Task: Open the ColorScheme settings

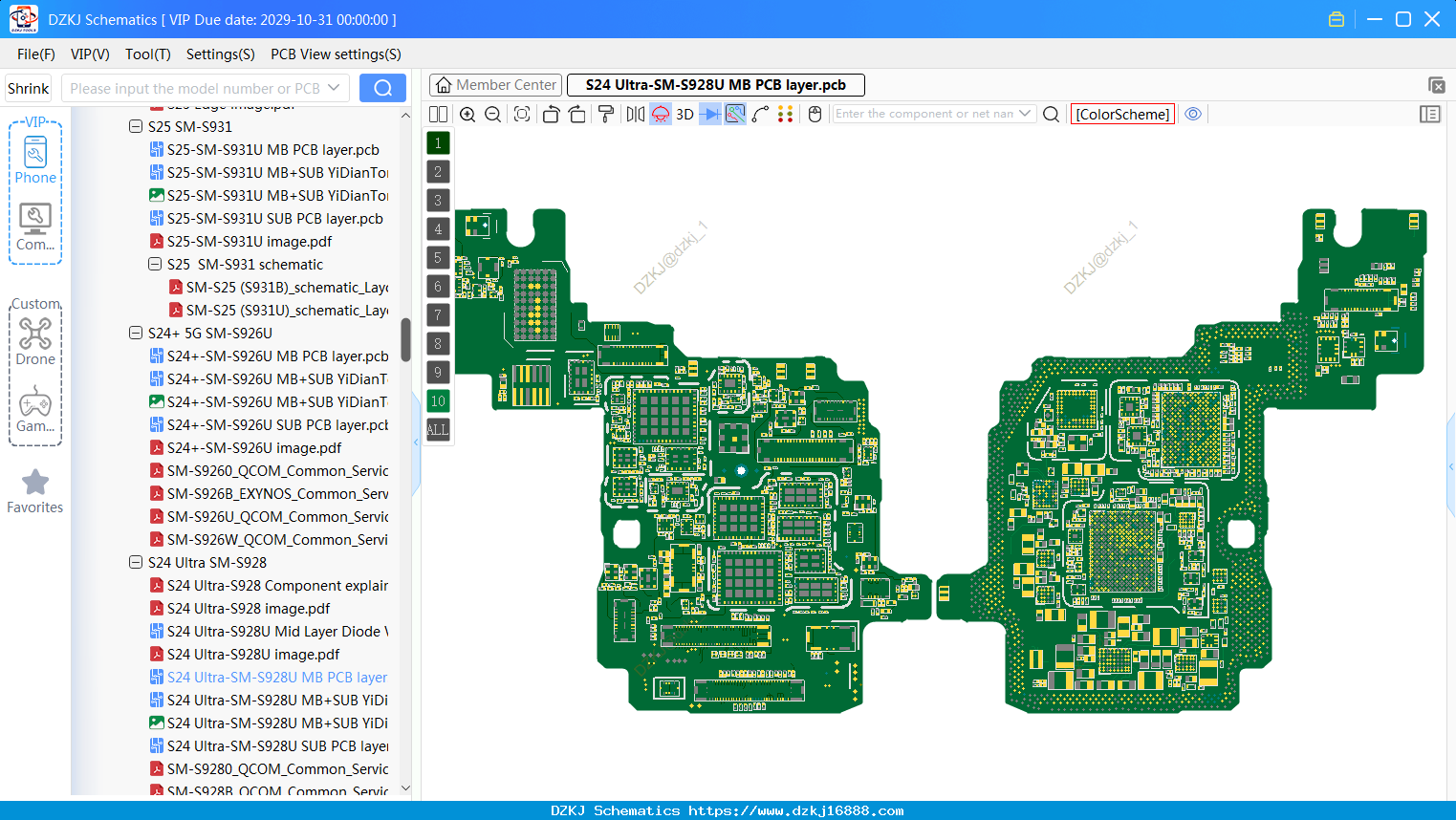Action: click(1122, 114)
